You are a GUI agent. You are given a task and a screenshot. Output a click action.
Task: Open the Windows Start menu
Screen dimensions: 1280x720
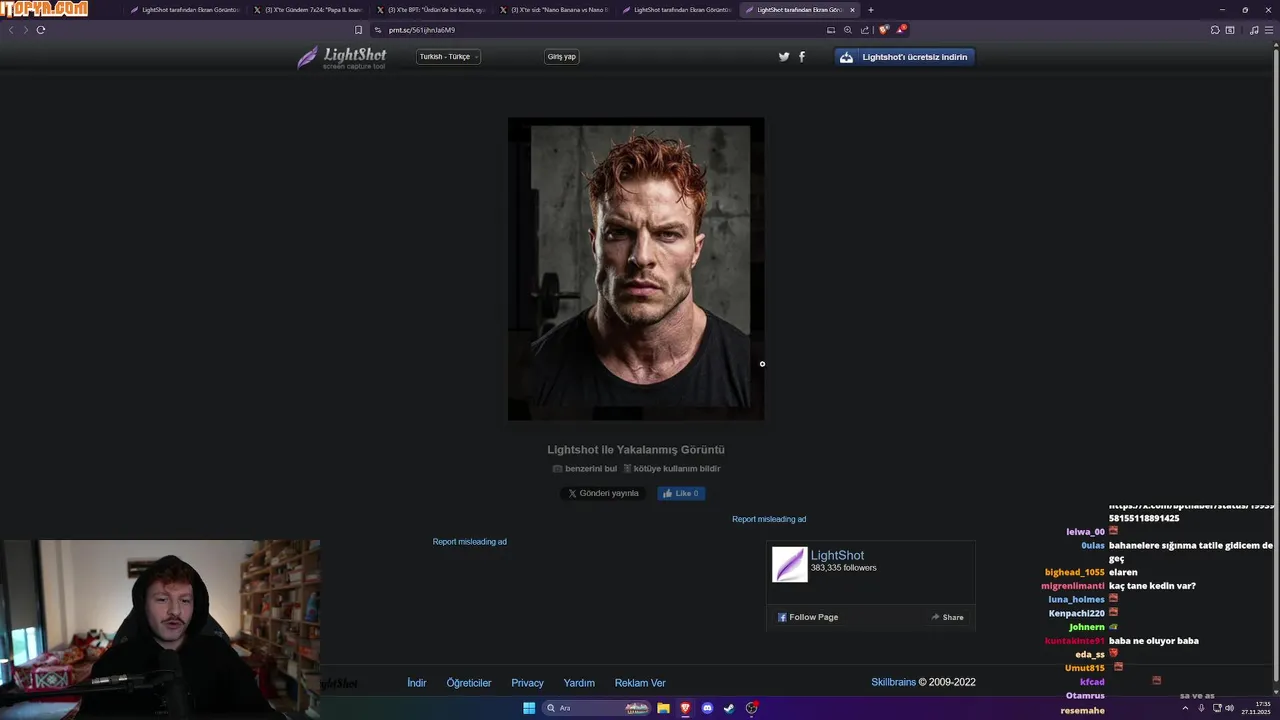529,708
